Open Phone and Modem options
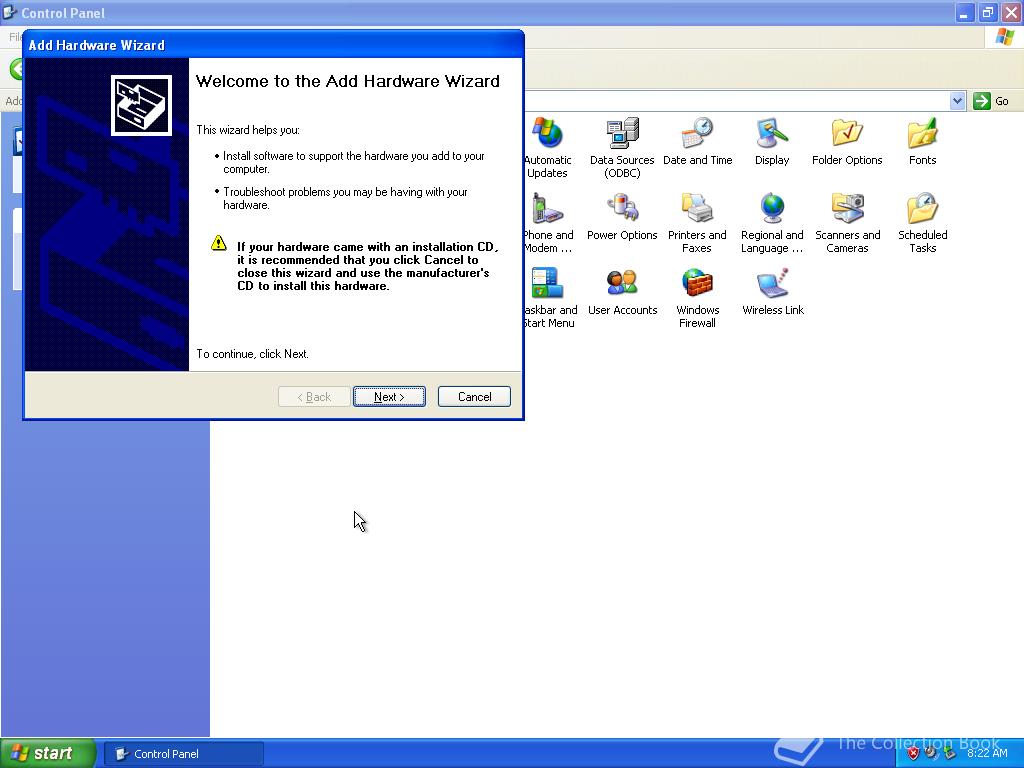This screenshot has width=1024, height=768. click(x=548, y=210)
